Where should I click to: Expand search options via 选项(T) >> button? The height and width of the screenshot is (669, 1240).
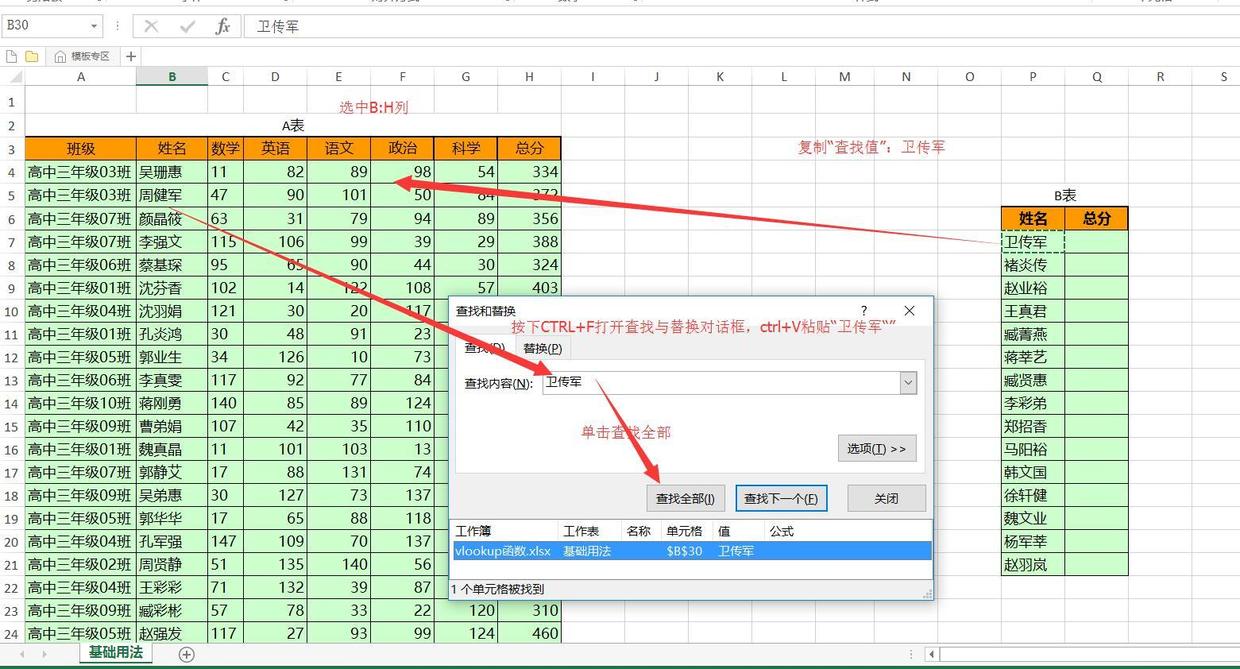click(876, 448)
